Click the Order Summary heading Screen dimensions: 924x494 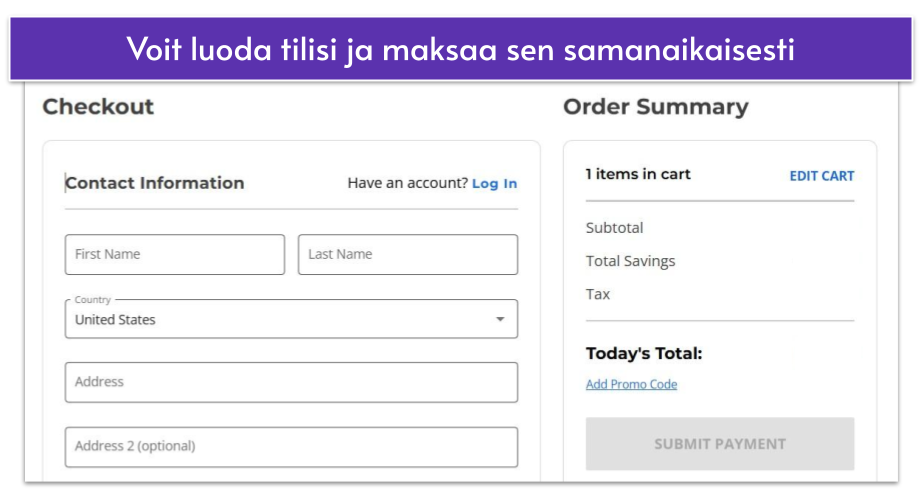(655, 107)
